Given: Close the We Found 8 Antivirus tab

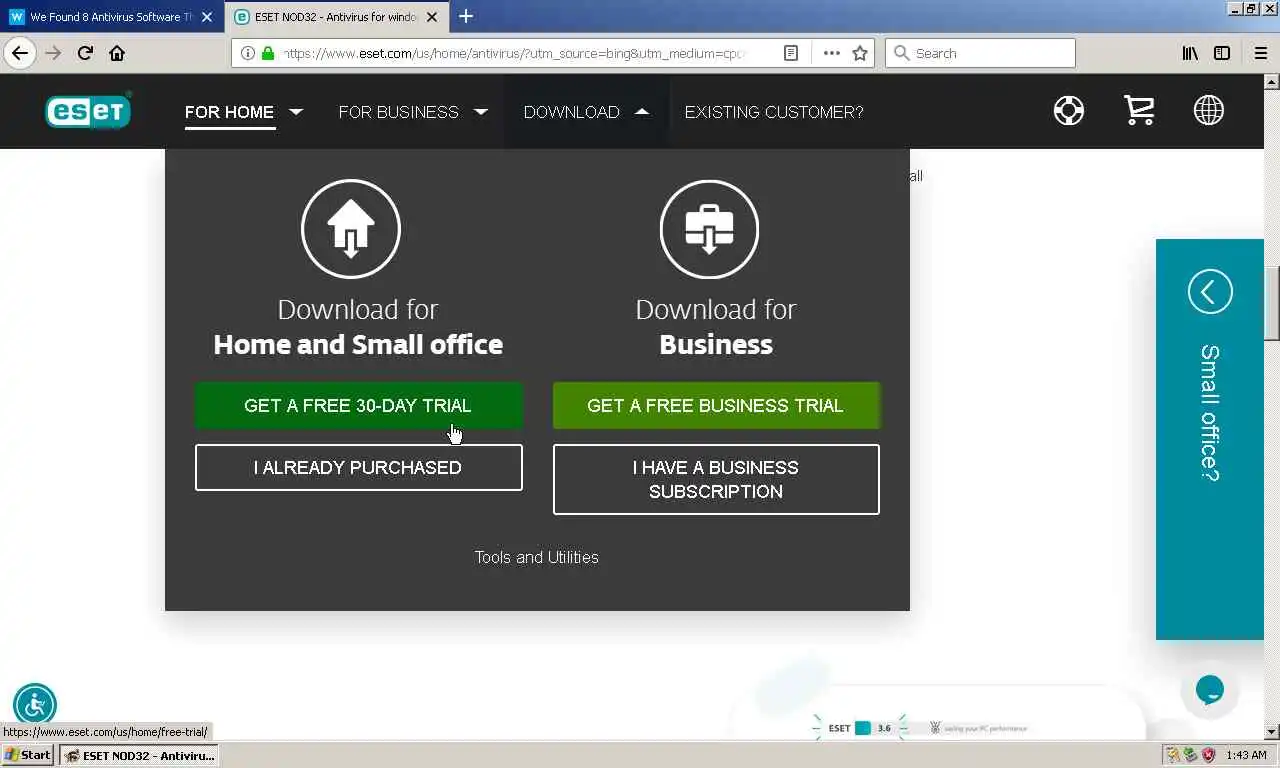Looking at the screenshot, I should tap(207, 17).
